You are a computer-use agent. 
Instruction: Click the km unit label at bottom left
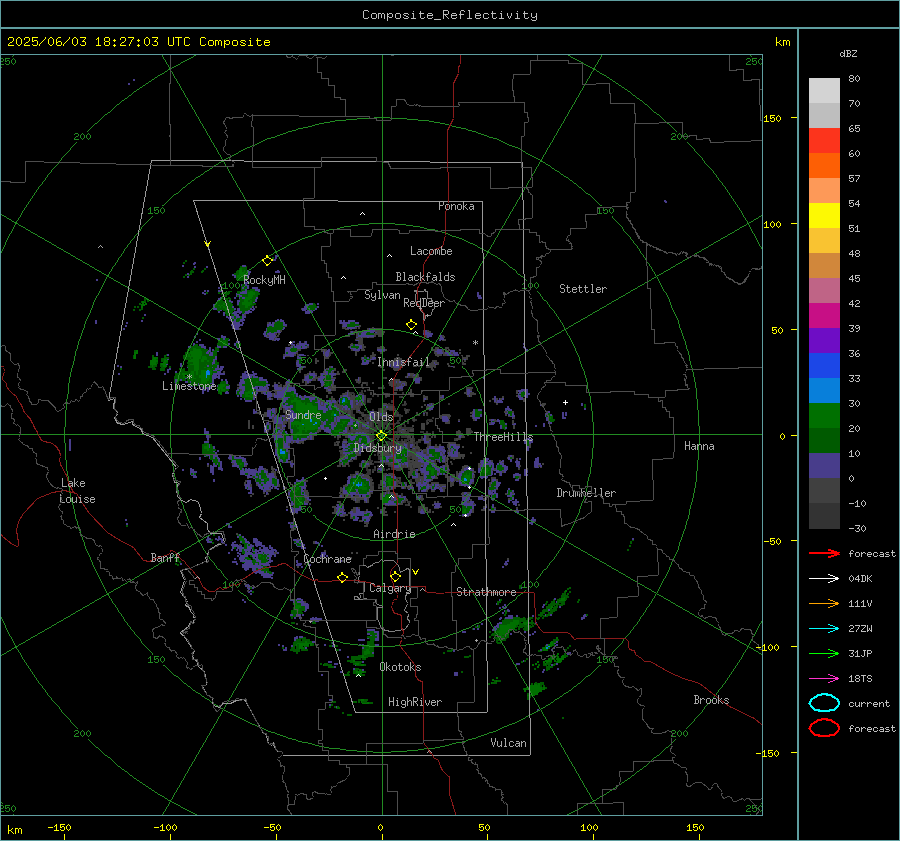[x=14, y=830]
